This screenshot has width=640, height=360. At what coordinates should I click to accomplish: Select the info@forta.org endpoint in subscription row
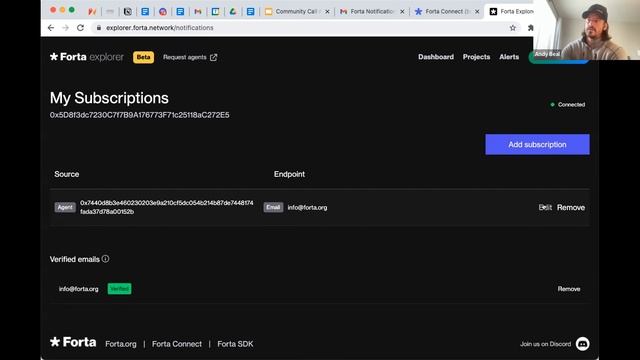307,207
